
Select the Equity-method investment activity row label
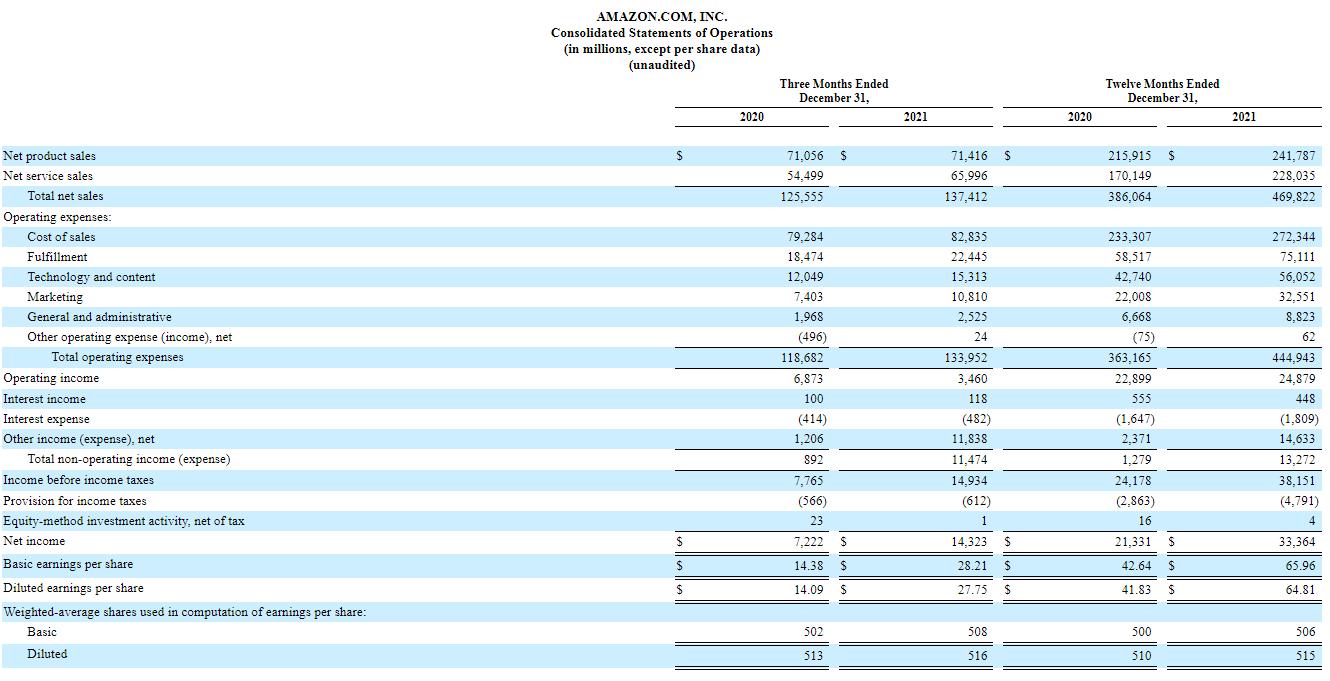pyautogui.click(x=124, y=521)
